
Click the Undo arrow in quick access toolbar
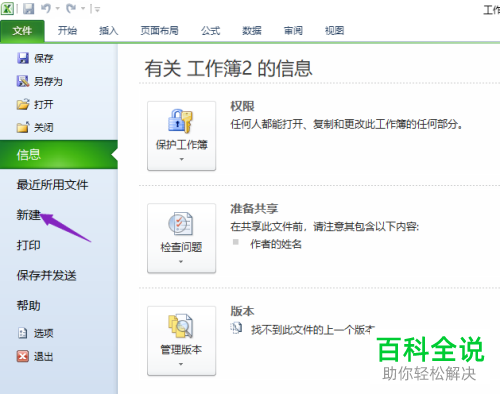(x=46, y=8)
